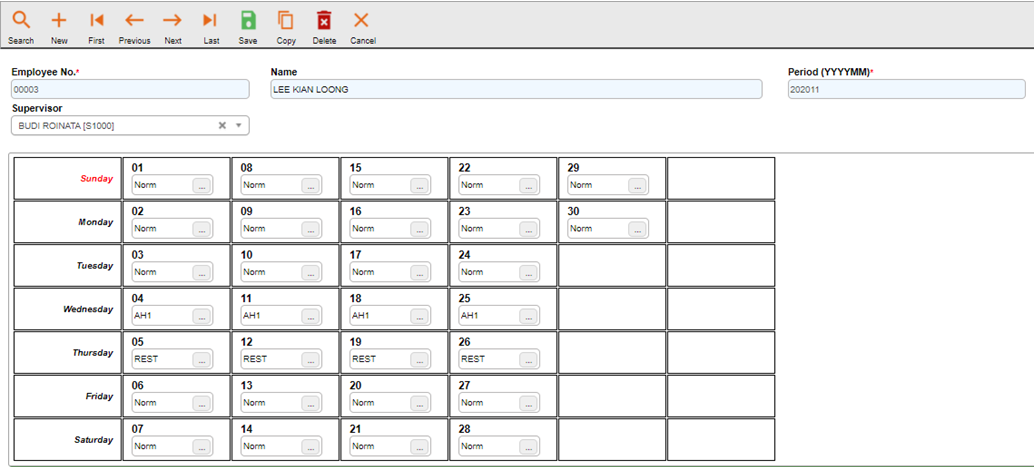Expand the Supervisor dropdown arrow
This screenshot has height=467, width=1035.
tap(239, 126)
